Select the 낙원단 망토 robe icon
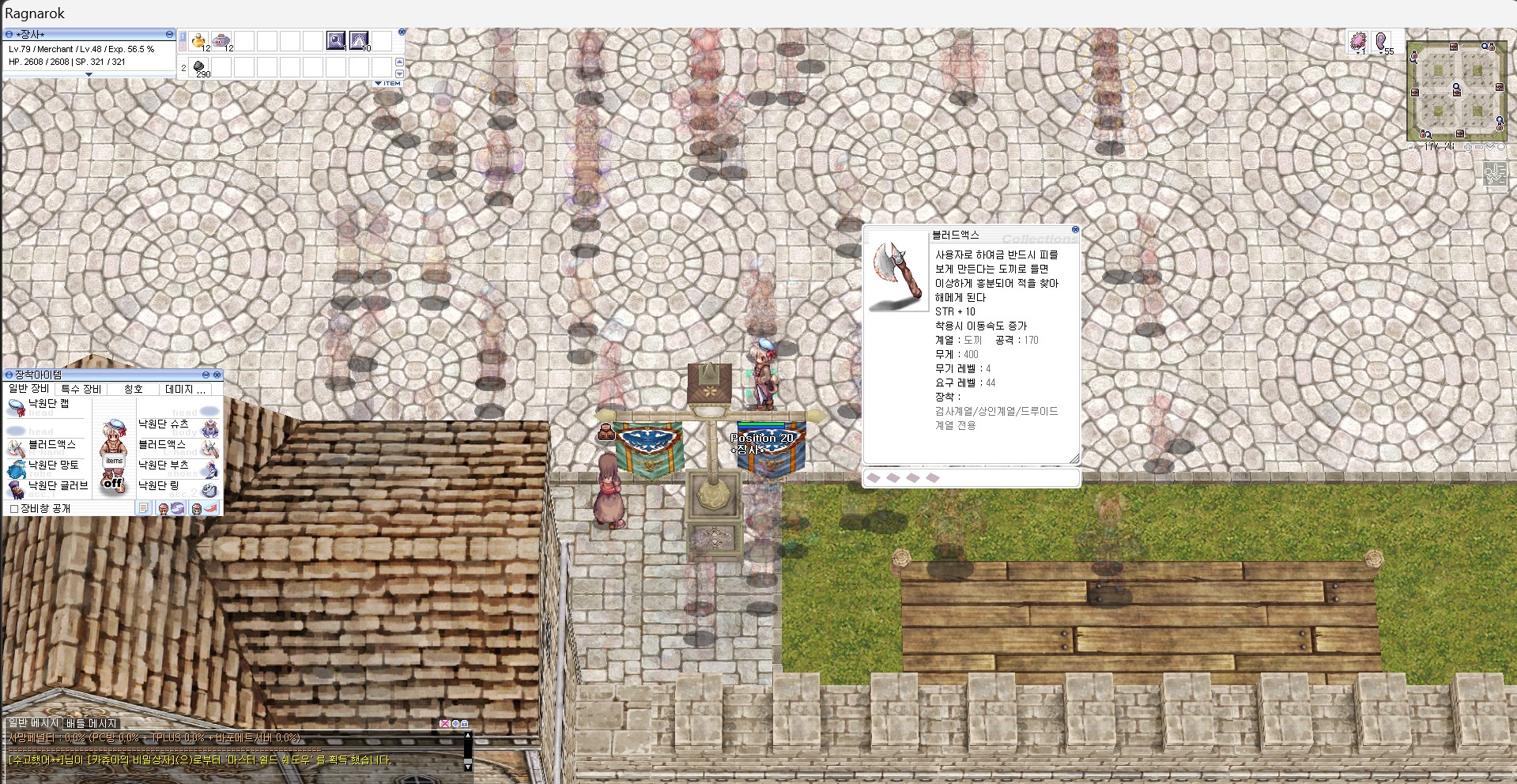Viewport: 1517px width, 784px height. pyautogui.click(x=17, y=469)
